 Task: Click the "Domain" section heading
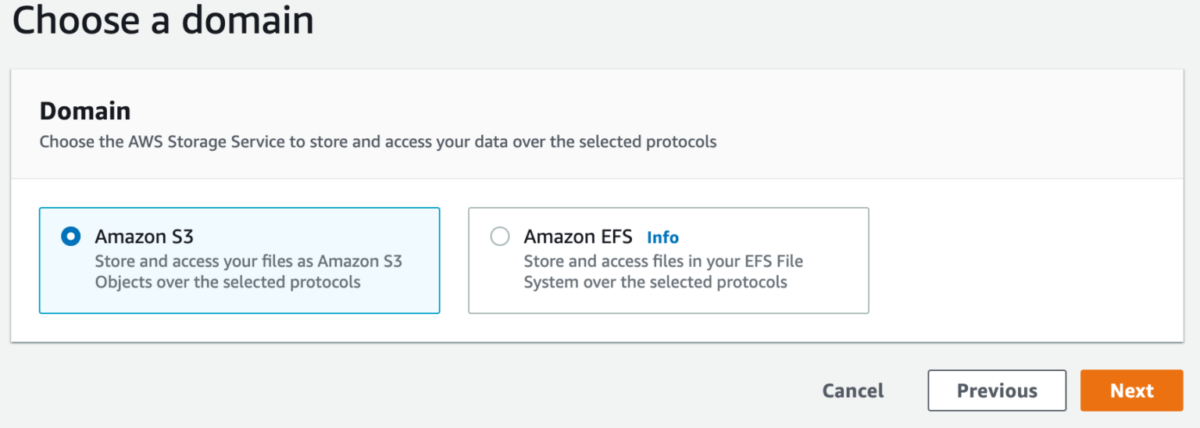coord(85,111)
